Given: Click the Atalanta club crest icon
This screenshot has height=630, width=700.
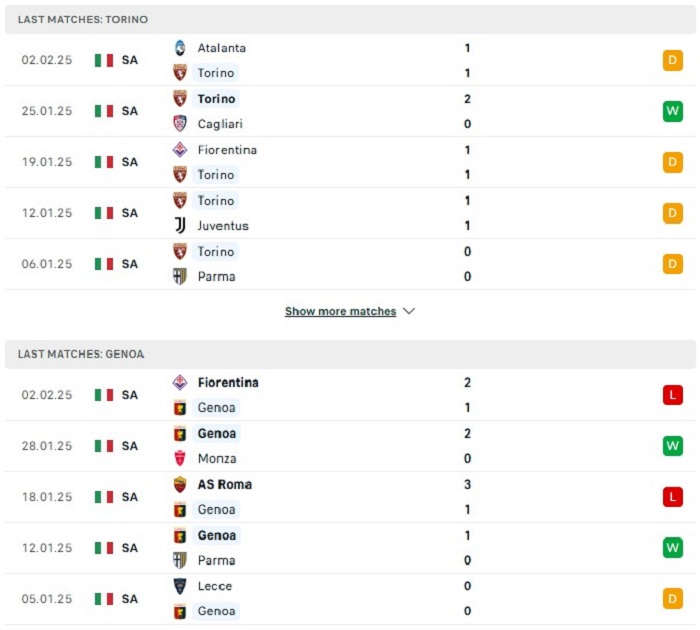Looking at the screenshot, I should (x=180, y=48).
